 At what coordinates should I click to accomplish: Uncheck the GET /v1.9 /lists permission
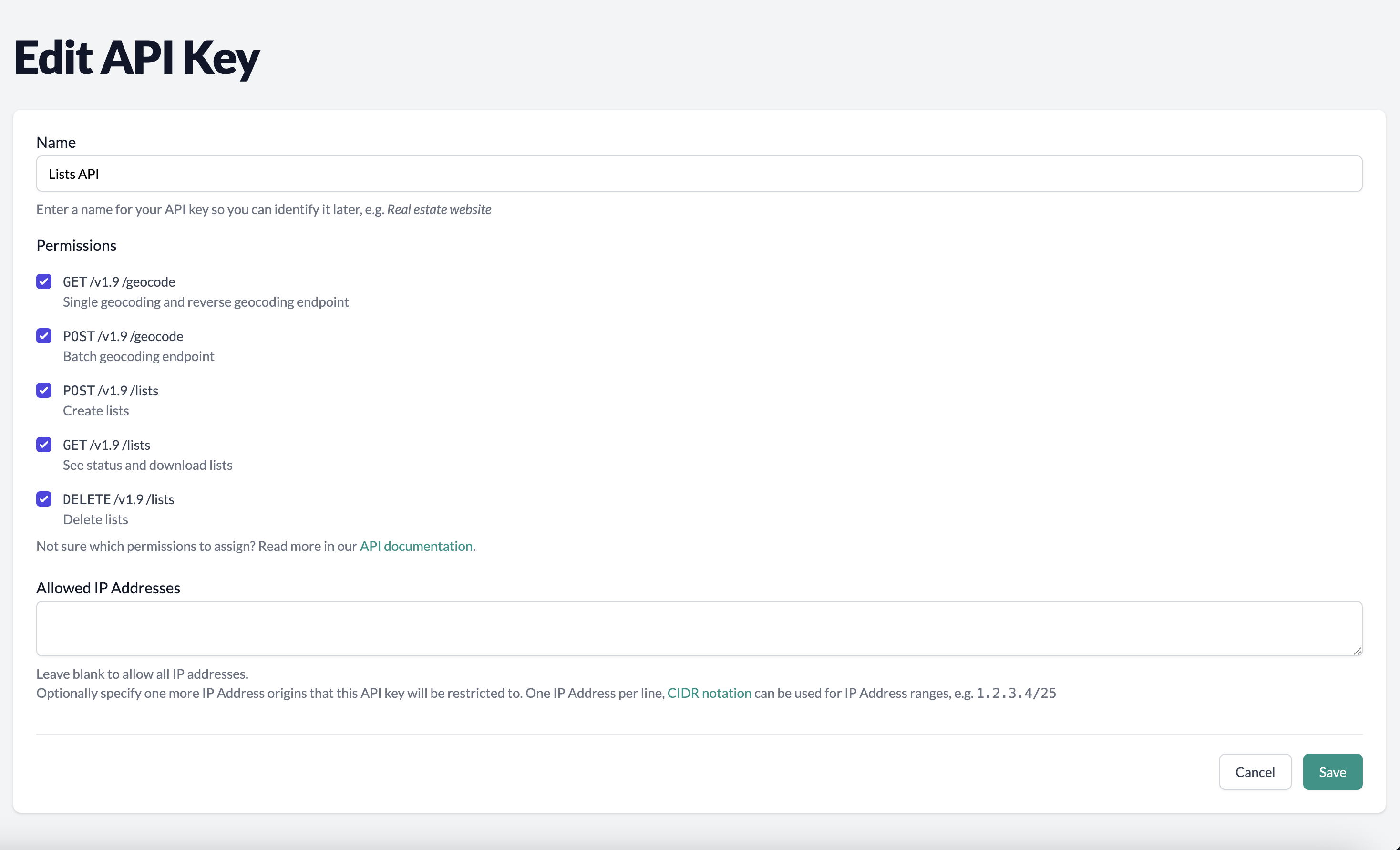coord(44,445)
